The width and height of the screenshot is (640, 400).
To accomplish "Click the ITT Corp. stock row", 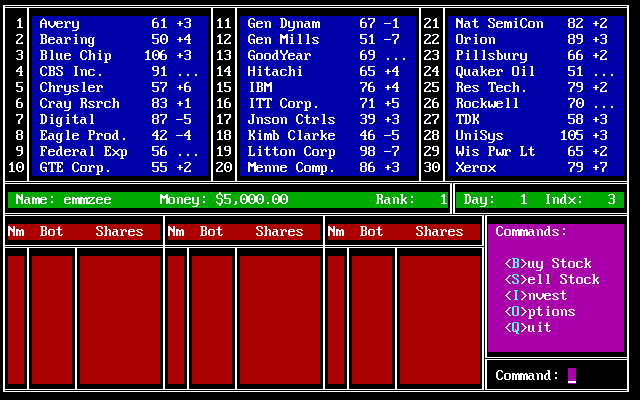I will pos(328,103).
